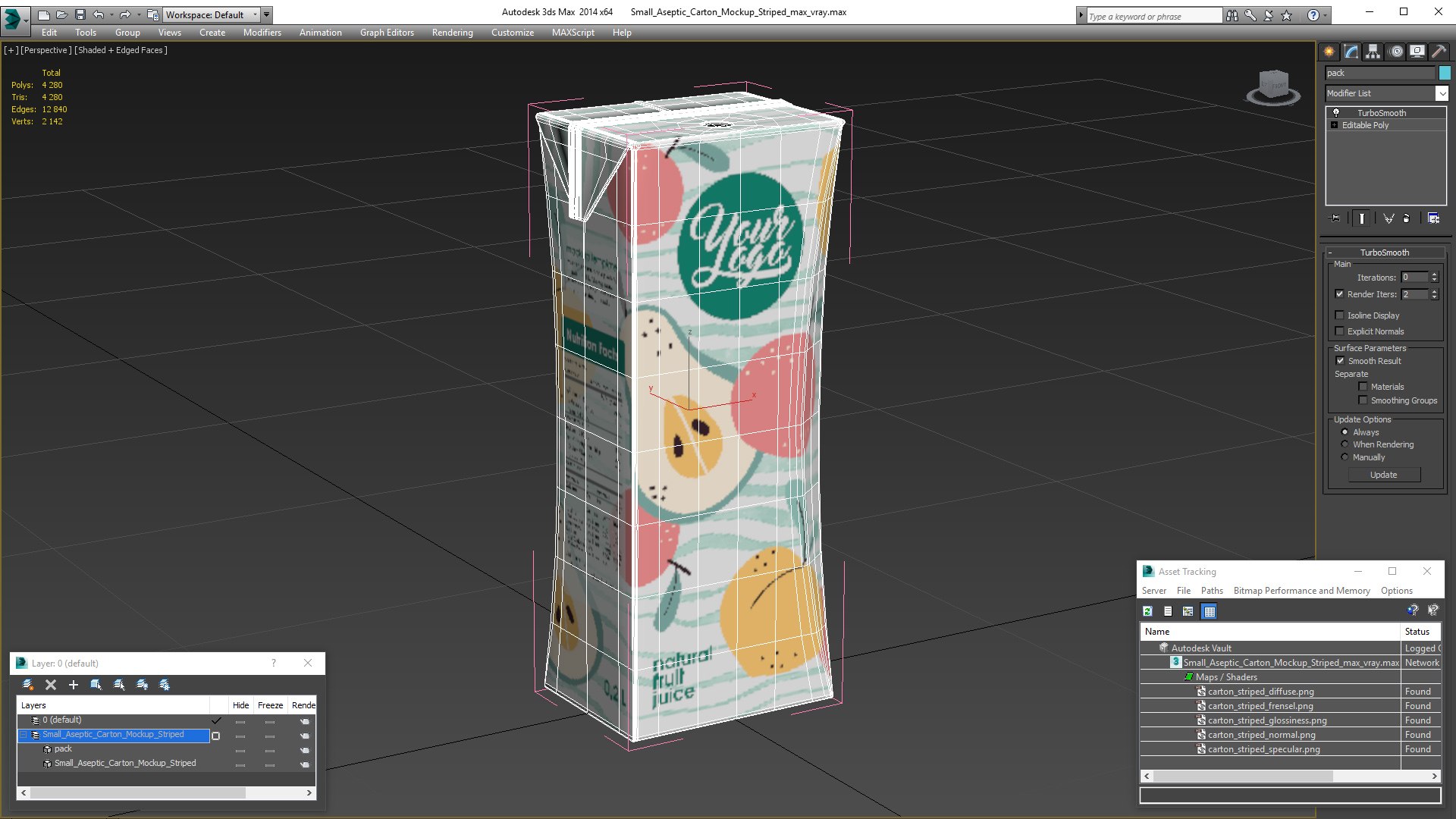The image size is (1456, 819).
Task: Enable Isoline Display checkbox
Action: coord(1340,315)
